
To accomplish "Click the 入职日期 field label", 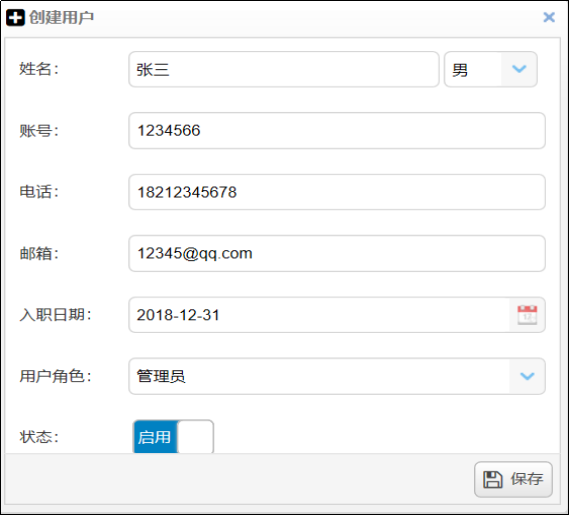I will click(56, 315).
